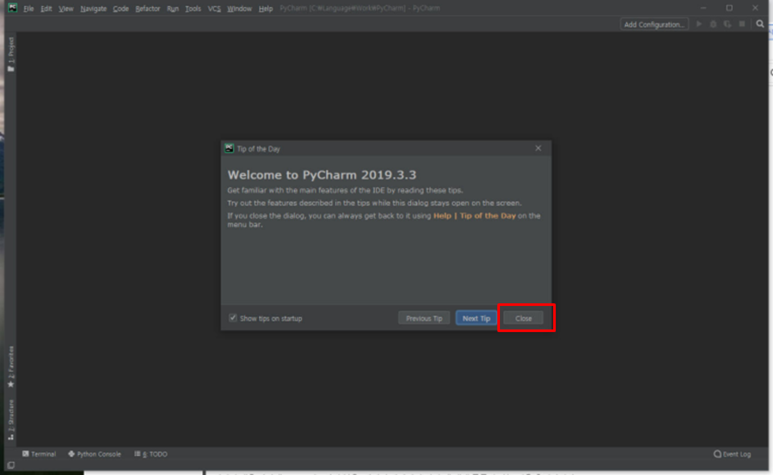Open the VCS menu
773x475 pixels.
click(214, 8)
